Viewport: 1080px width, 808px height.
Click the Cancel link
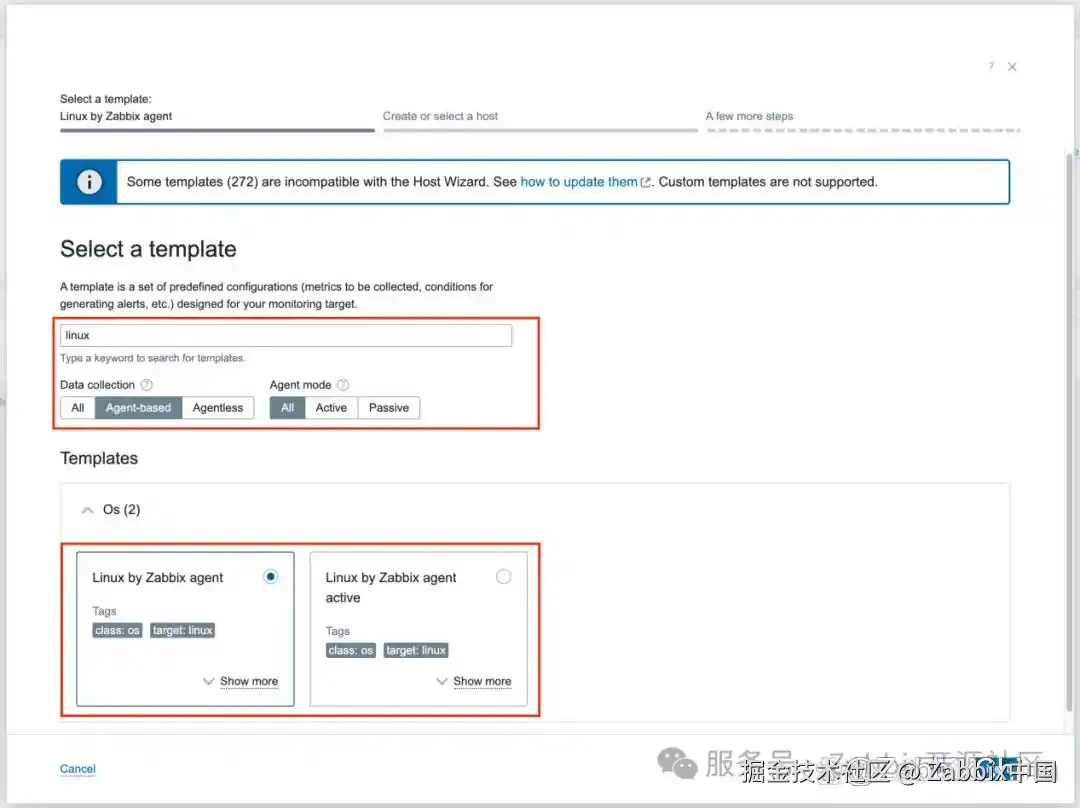pos(78,769)
